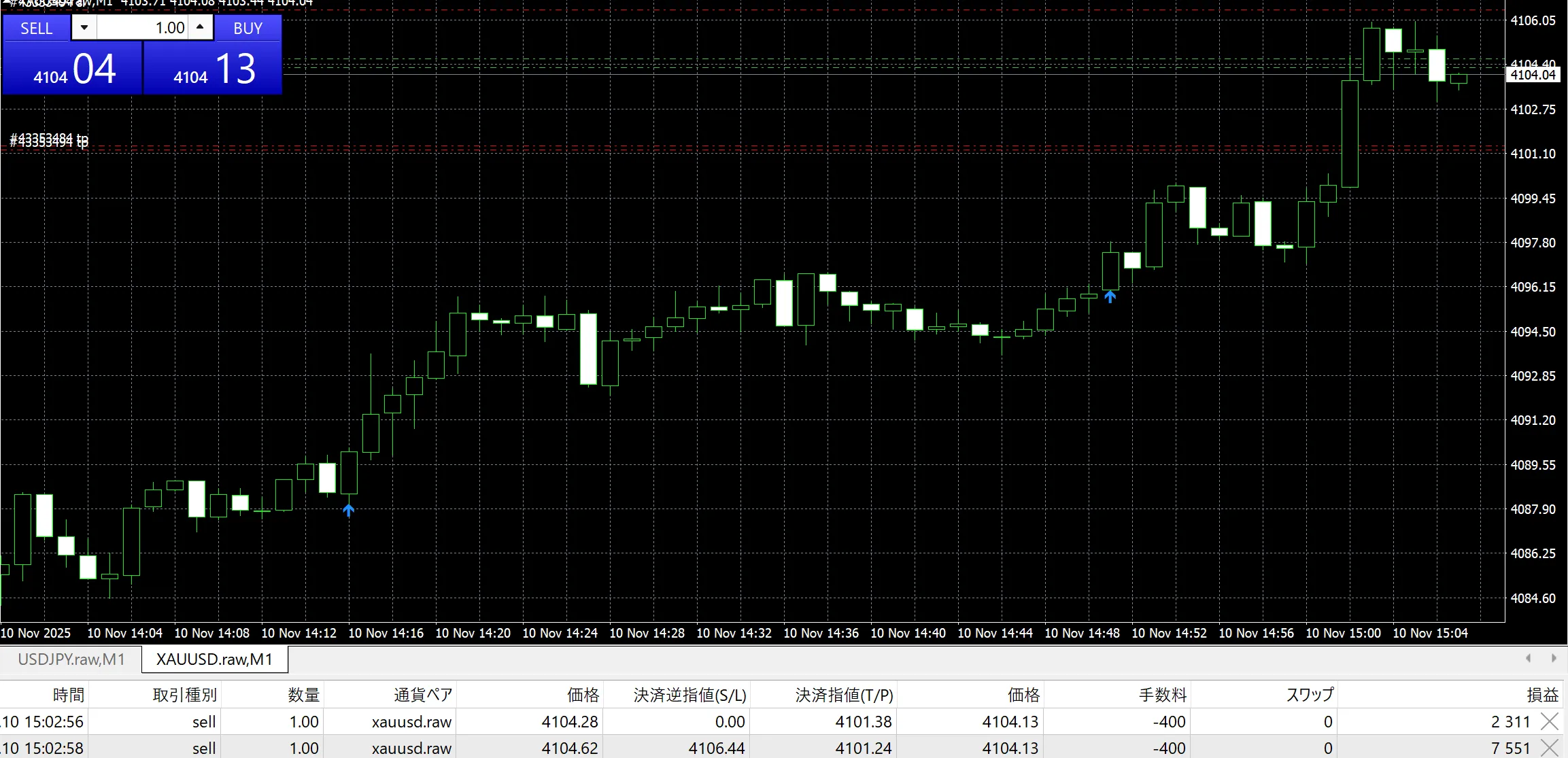Click the 4104.04 sell price panel
The height and width of the screenshot is (758, 1568).
(73, 69)
